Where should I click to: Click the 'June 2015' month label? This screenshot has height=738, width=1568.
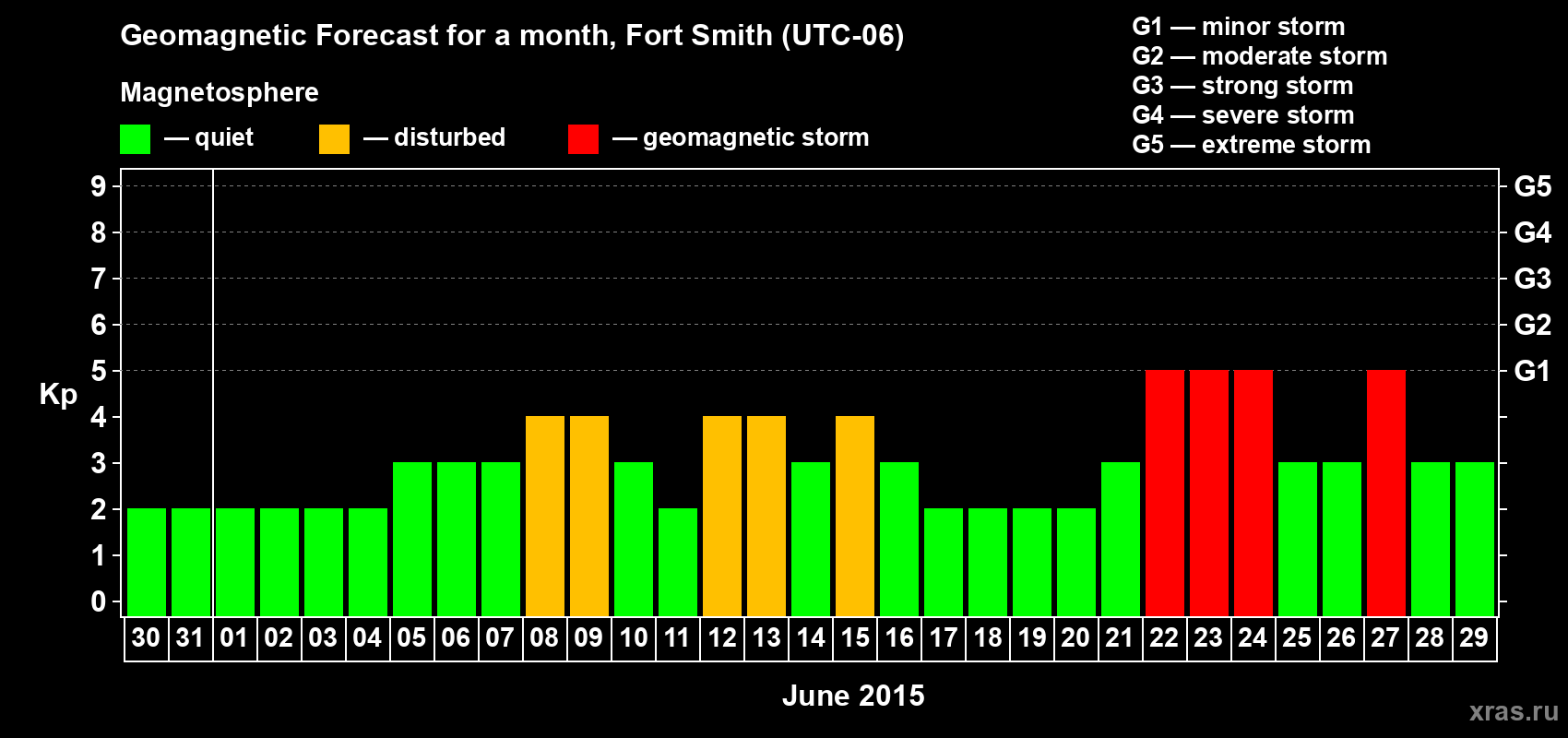coord(853,696)
